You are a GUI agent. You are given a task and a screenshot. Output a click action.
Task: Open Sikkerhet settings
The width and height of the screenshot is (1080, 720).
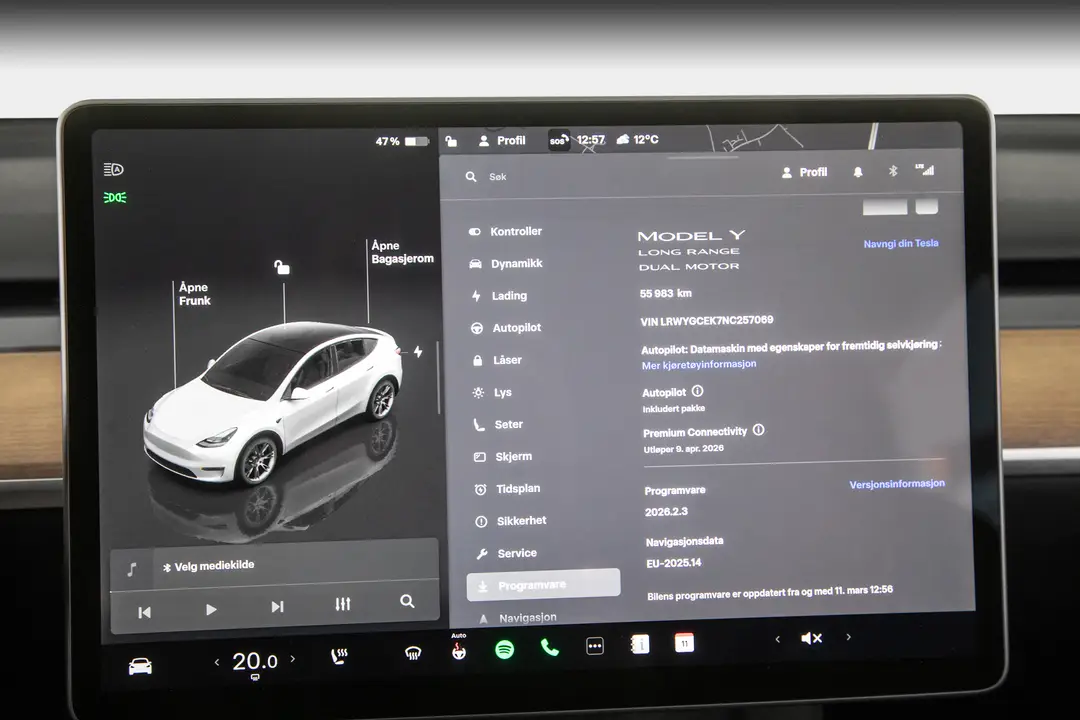click(x=511, y=521)
